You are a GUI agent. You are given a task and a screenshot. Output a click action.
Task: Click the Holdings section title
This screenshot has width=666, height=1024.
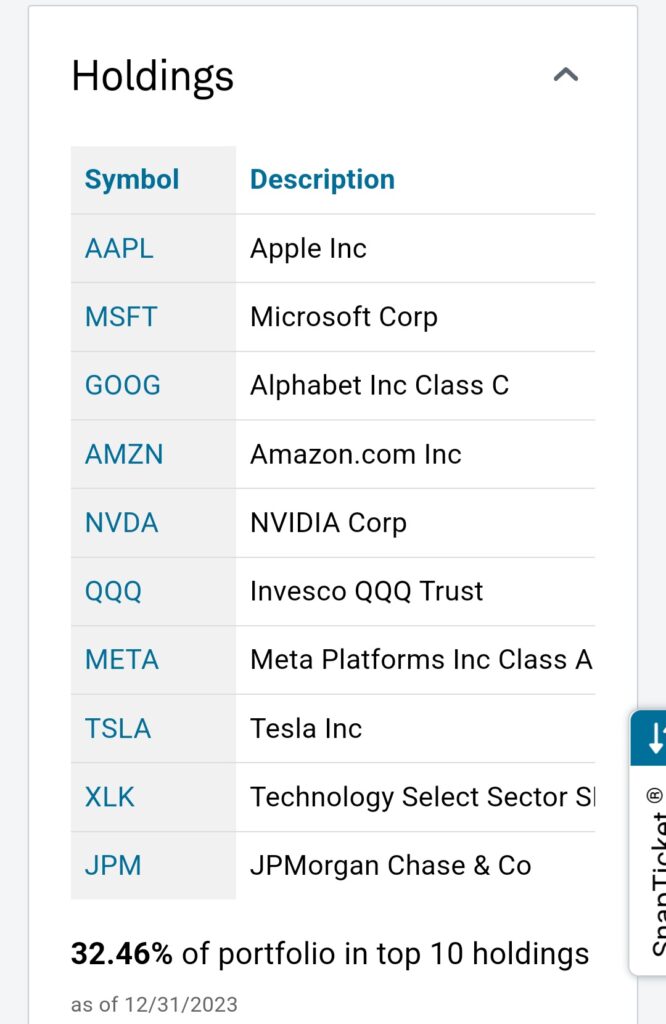tap(152, 76)
